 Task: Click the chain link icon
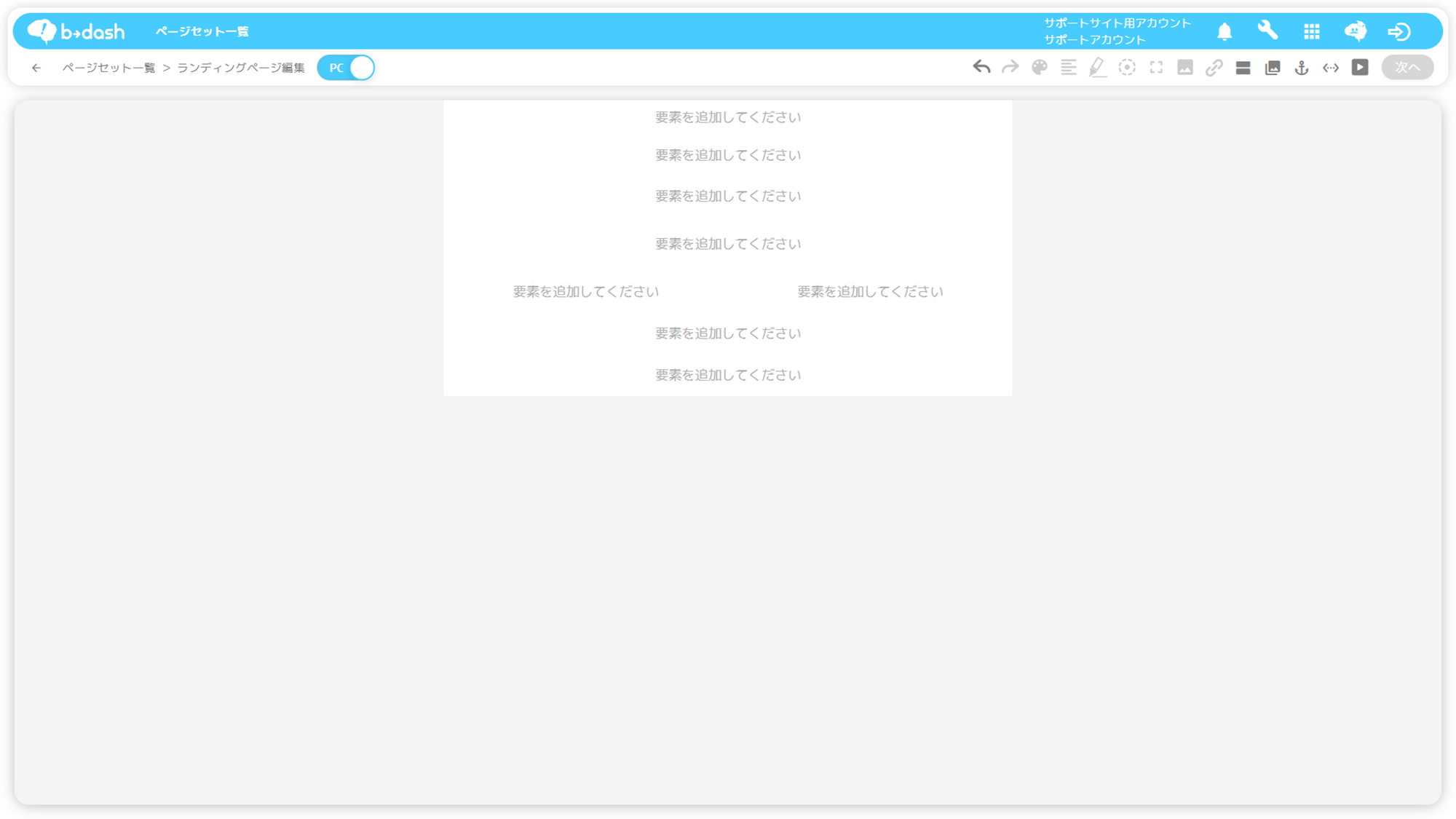(1214, 68)
